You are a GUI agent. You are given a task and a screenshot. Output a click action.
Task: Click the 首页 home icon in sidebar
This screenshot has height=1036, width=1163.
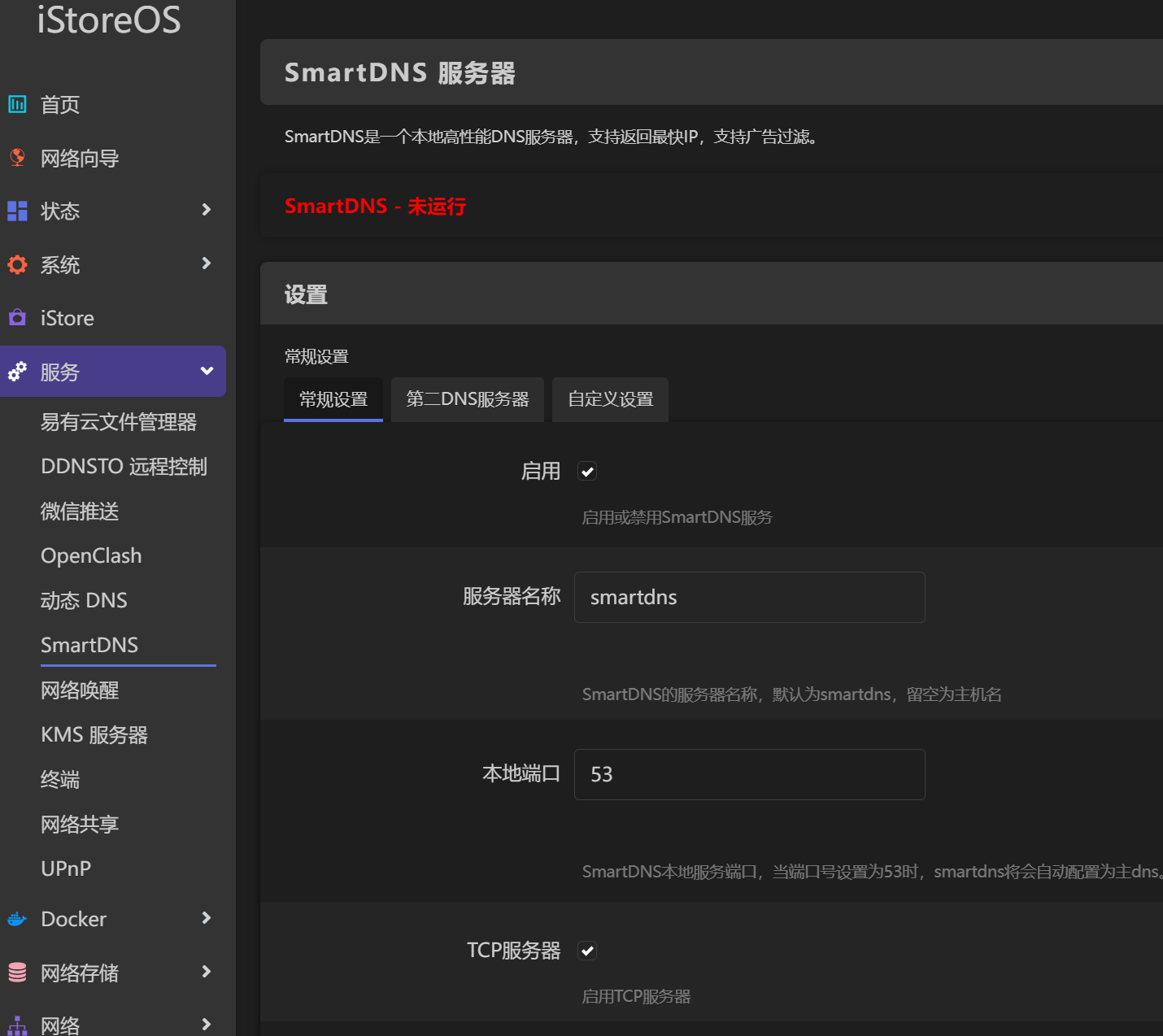[17, 104]
